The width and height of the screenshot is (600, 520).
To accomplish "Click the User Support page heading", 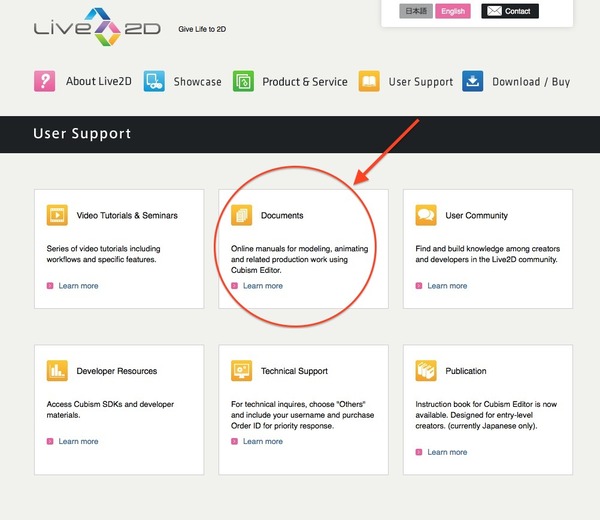I will [x=82, y=133].
